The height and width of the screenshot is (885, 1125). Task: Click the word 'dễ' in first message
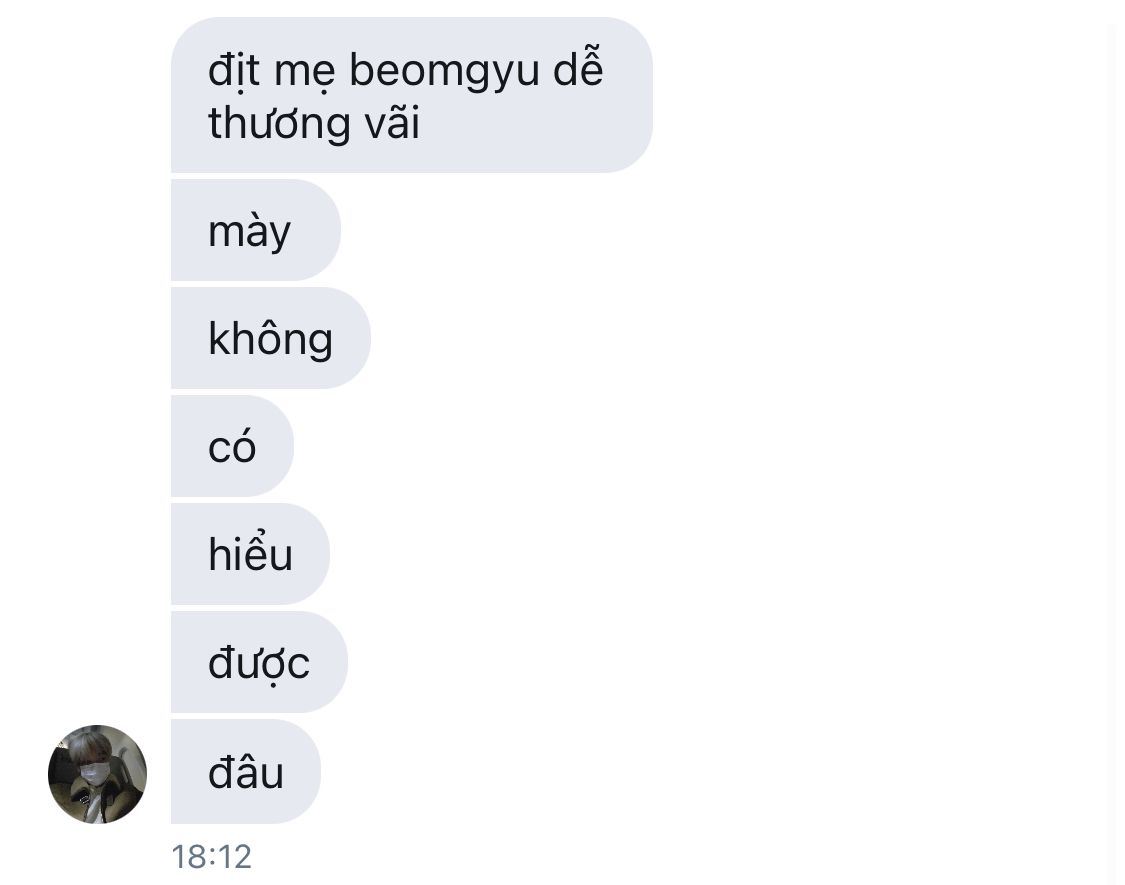pyautogui.click(x=578, y=67)
